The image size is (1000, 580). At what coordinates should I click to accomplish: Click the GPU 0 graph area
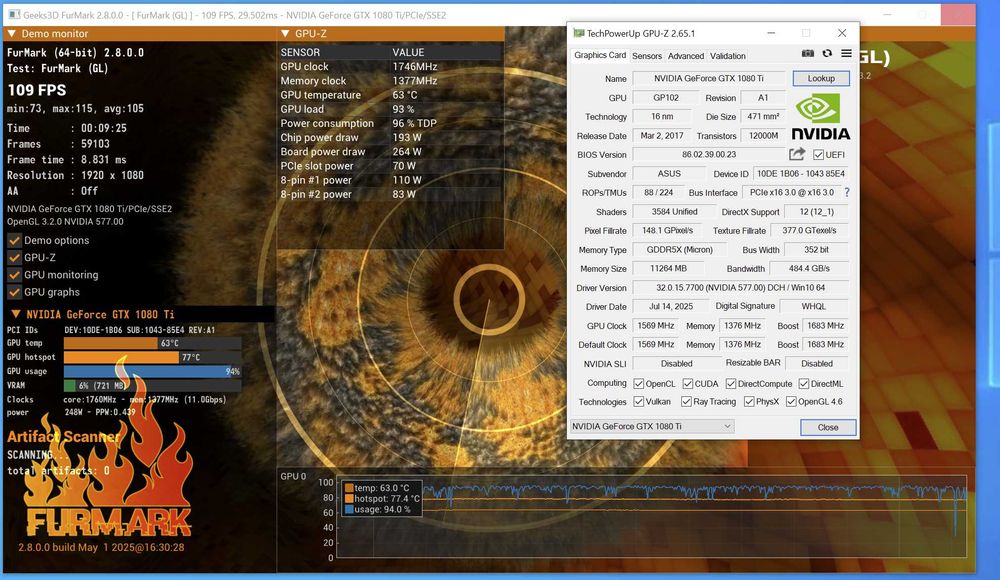[x=651, y=517]
